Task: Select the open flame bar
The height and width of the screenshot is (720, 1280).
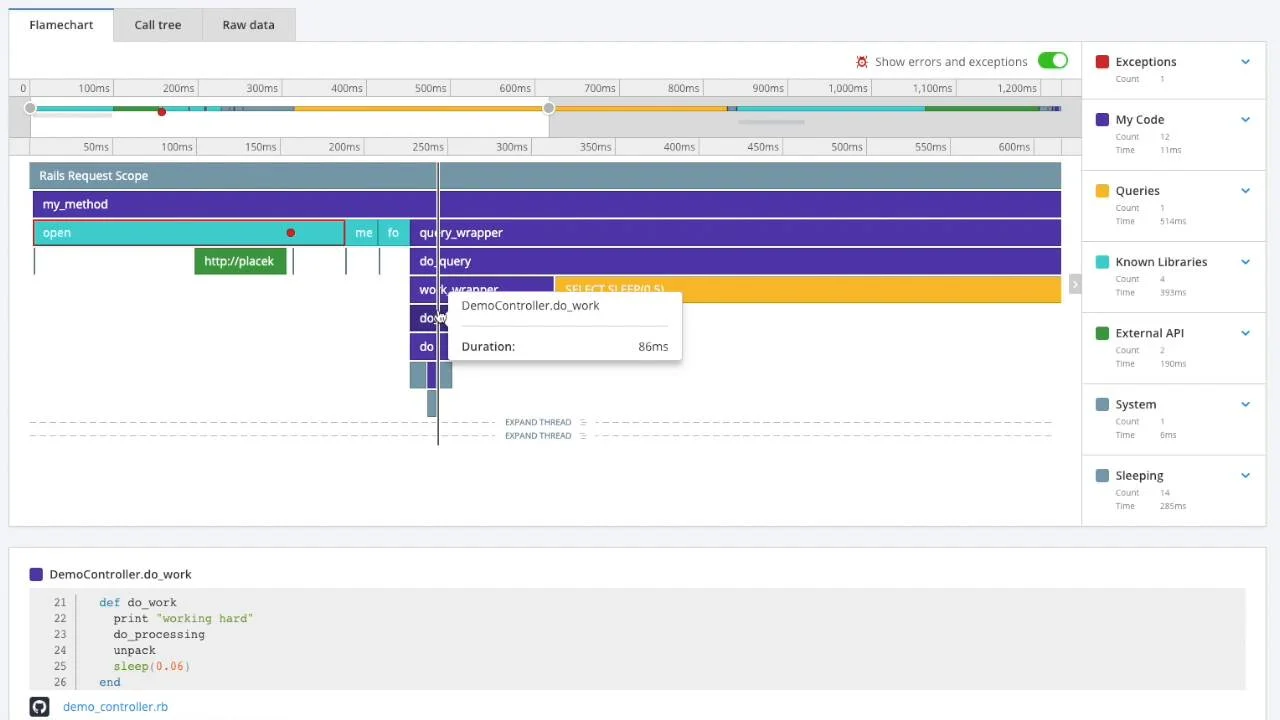Action: point(189,233)
